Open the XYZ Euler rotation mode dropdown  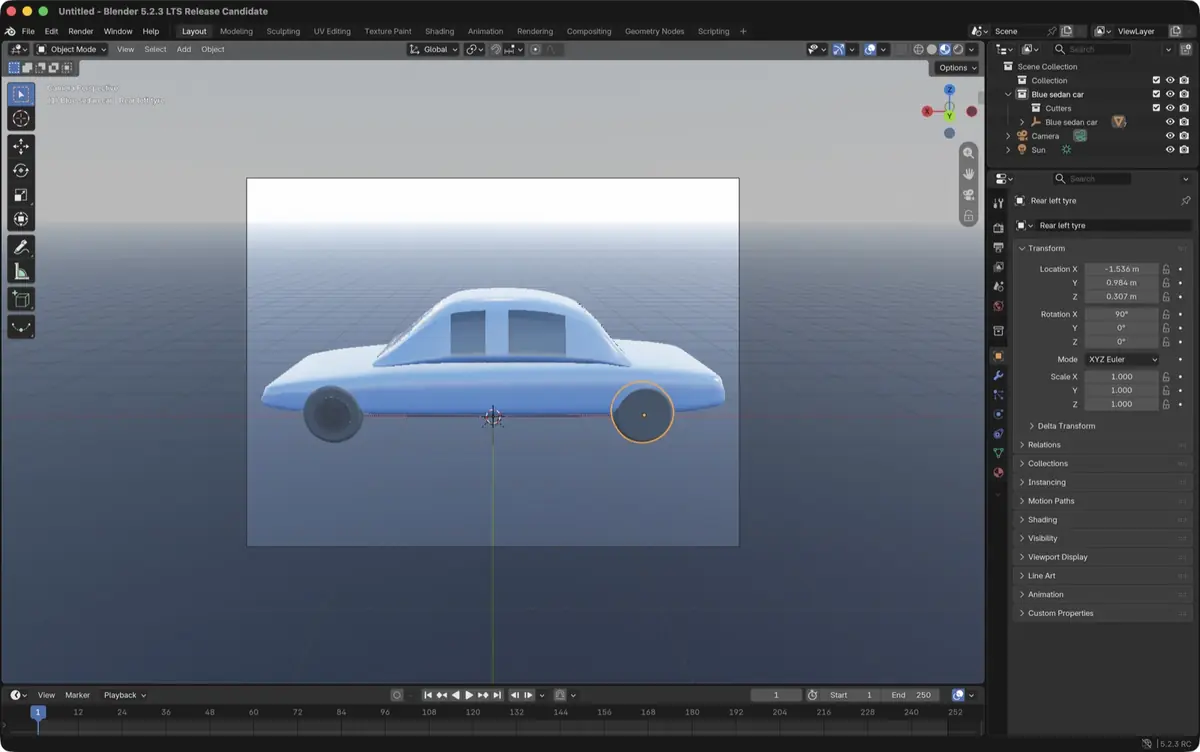(x=1122, y=359)
